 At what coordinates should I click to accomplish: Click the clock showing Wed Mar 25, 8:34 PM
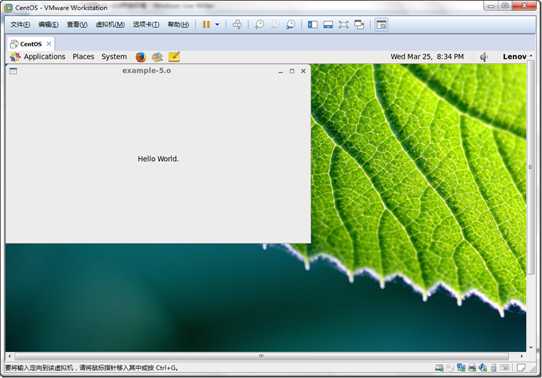pos(427,57)
